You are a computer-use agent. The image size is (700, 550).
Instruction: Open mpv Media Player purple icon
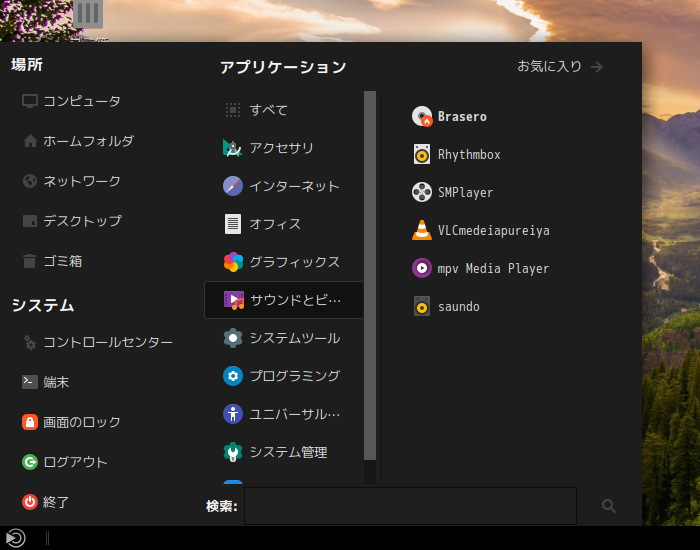pos(422,268)
